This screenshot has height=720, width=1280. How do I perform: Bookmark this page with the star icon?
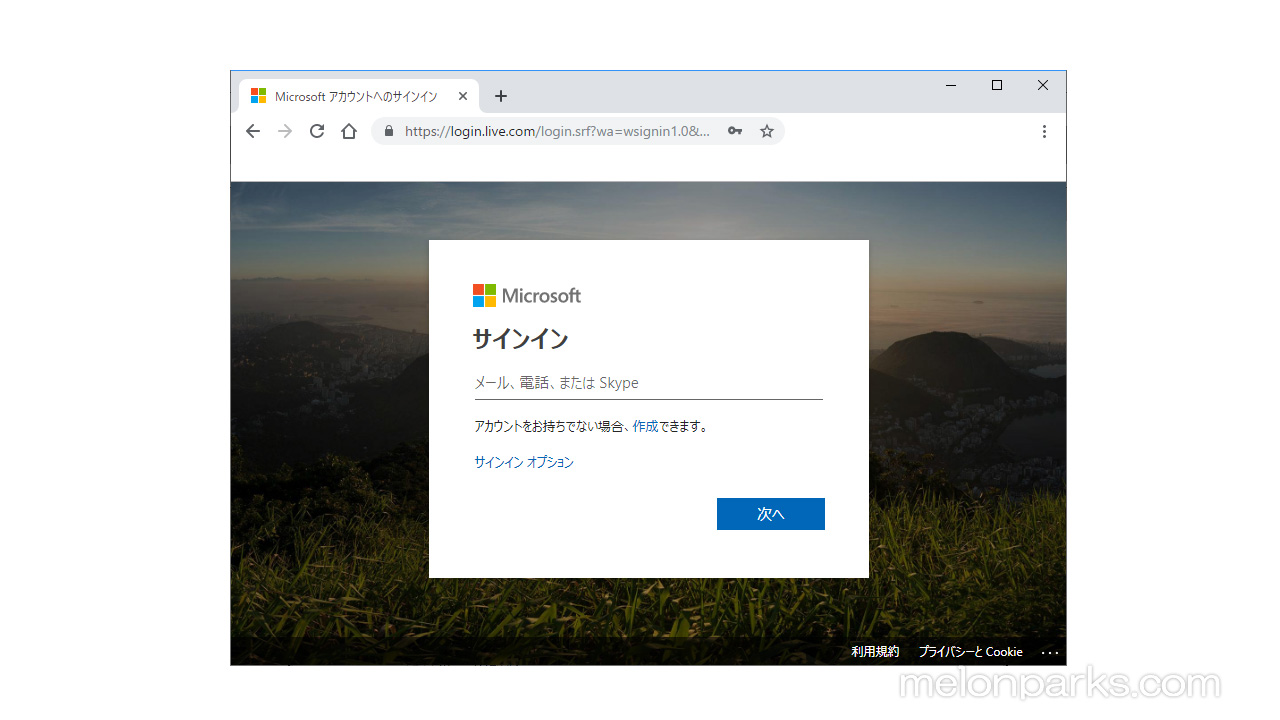pyautogui.click(x=767, y=131)
